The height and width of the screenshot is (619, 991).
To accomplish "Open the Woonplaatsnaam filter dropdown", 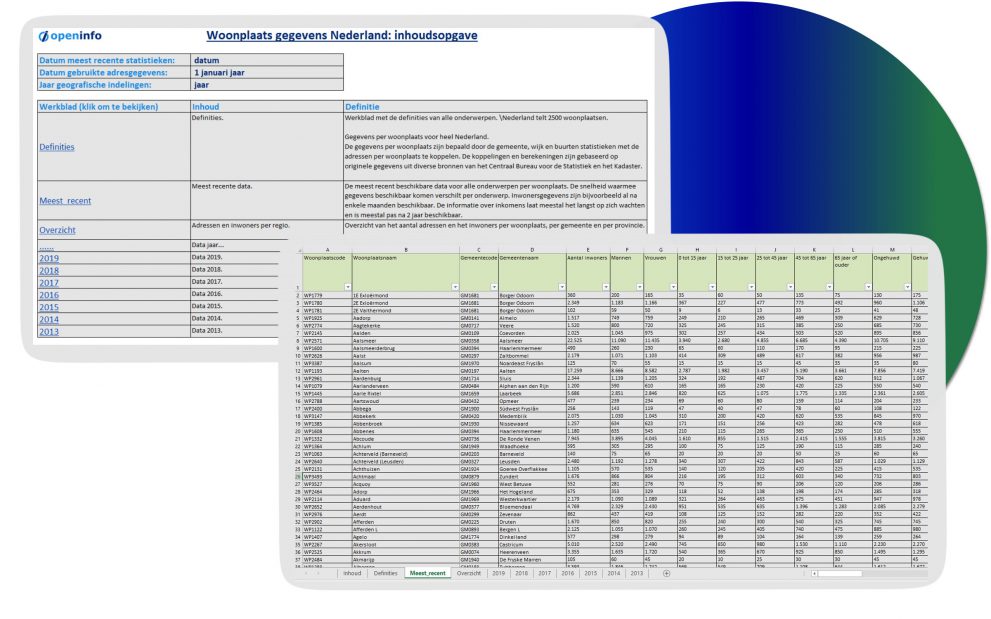I will [455, 287].
